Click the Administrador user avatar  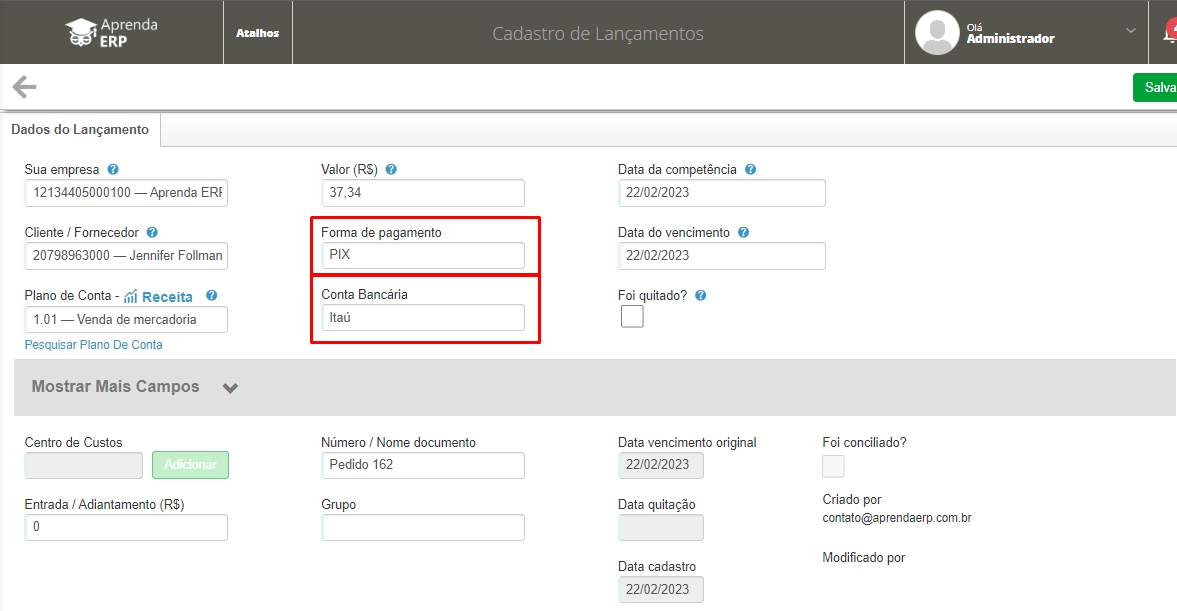click(937, 32)
